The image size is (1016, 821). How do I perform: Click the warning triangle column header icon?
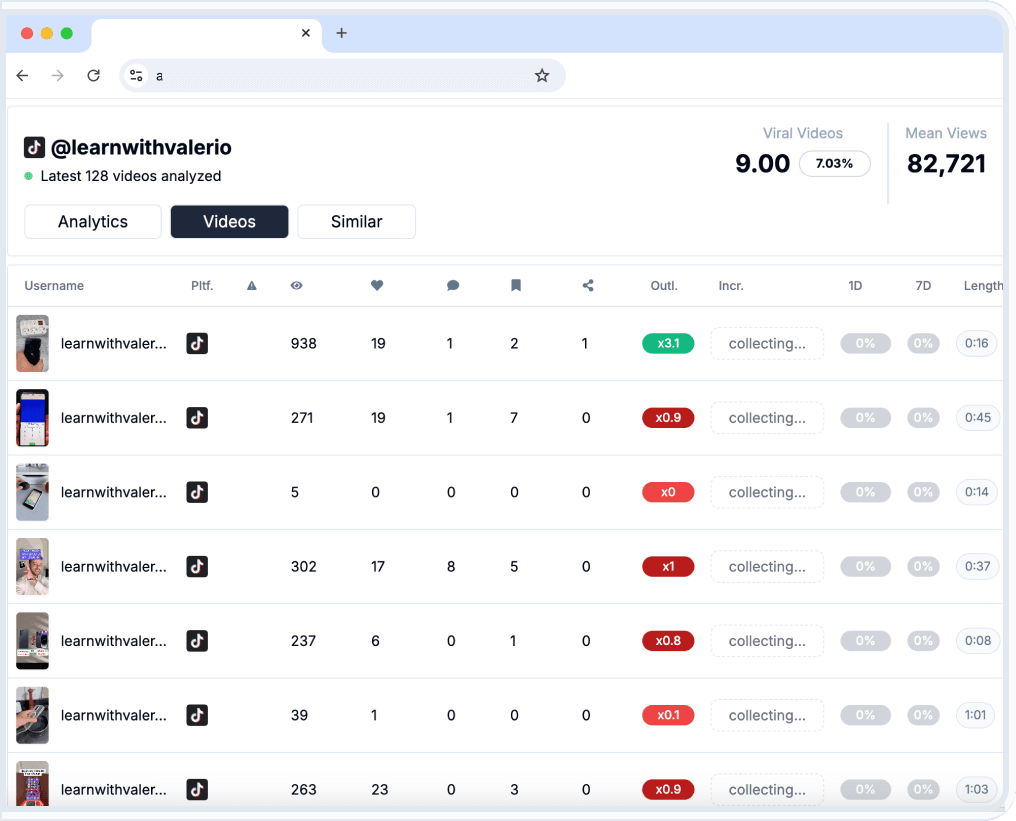click(x=251, y=285)
